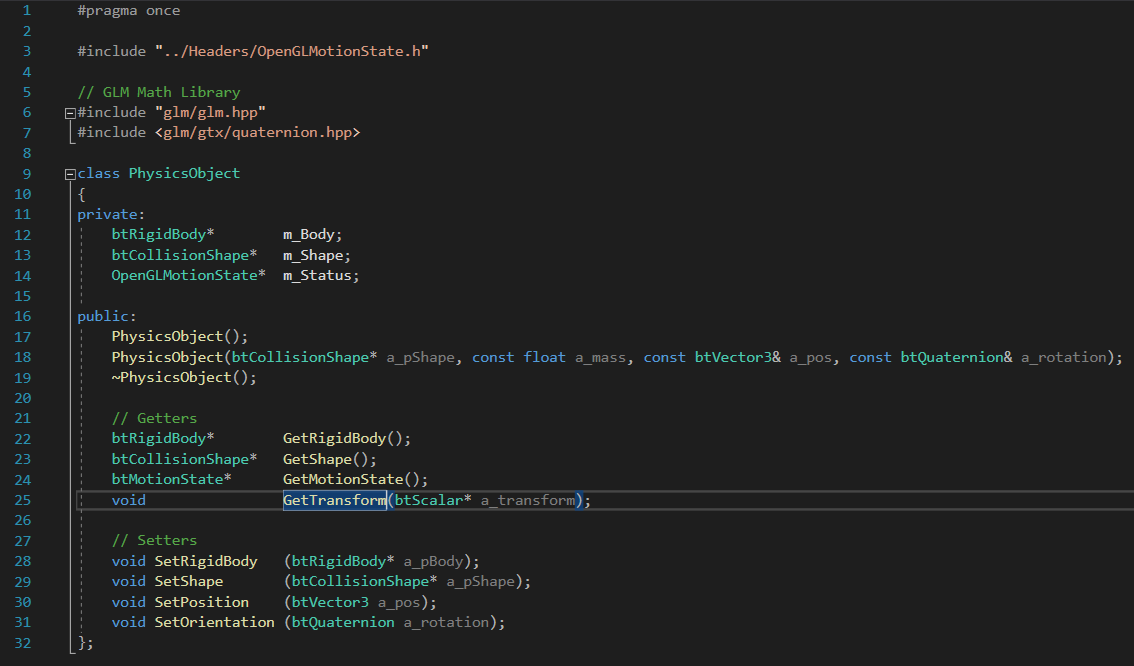Viewport: 1134px width, 666px height.
Task: Click the m_Shape member variable
Action: coord(313,255)
